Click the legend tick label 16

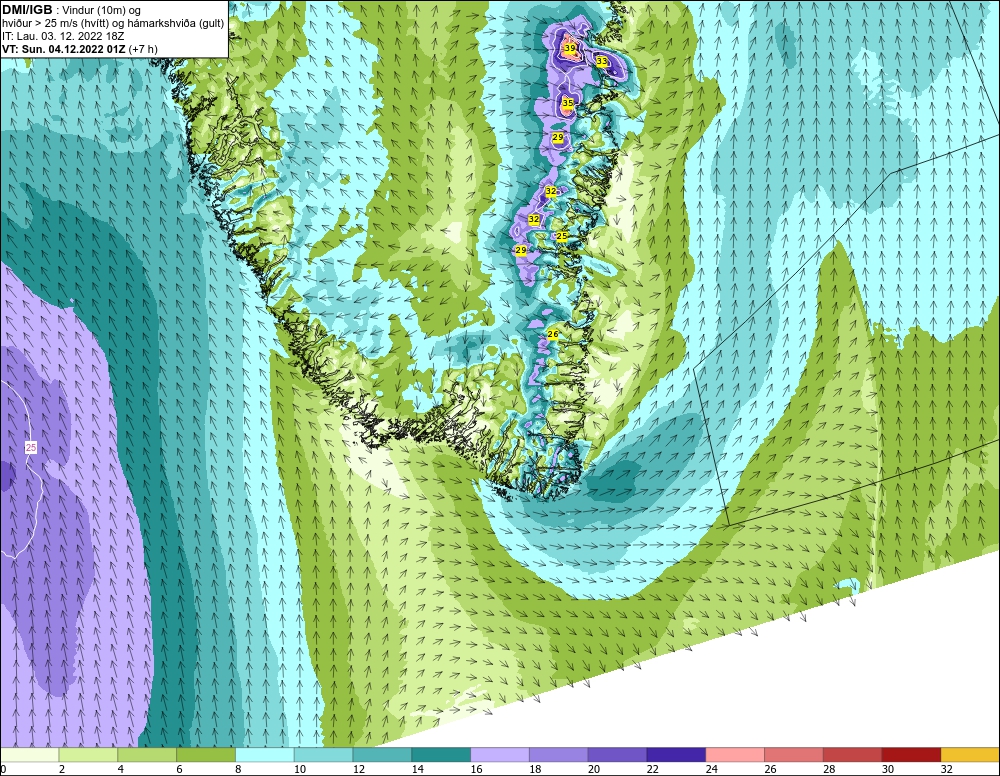tap(476, 769)
